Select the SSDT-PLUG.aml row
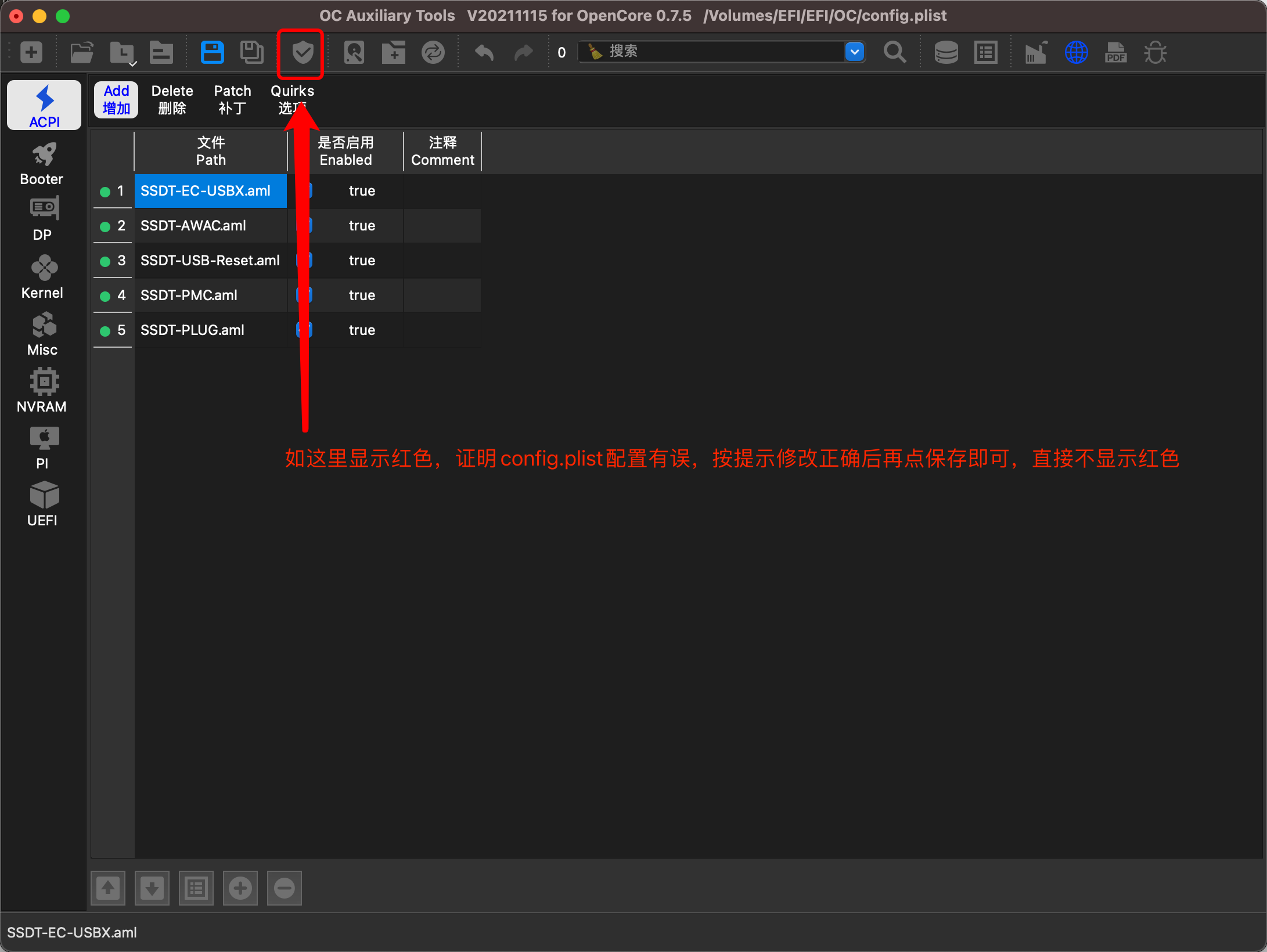Screen dimensions: 1267x952 coord(211,330)
